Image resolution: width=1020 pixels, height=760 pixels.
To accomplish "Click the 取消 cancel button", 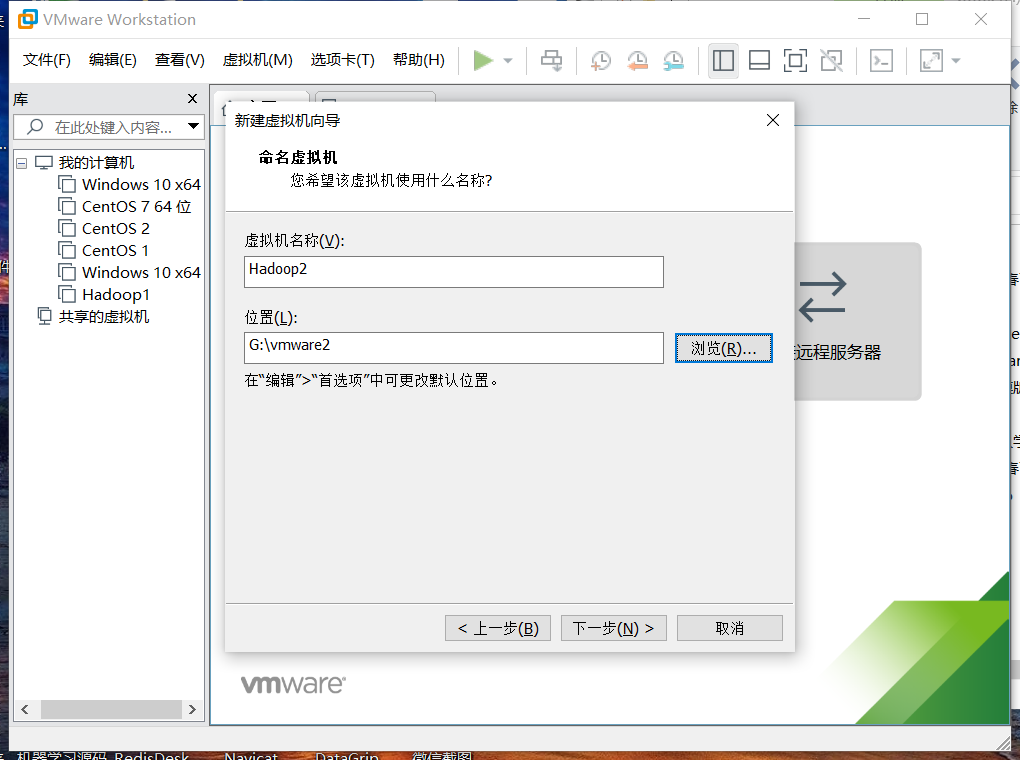I will coord(729,628).
